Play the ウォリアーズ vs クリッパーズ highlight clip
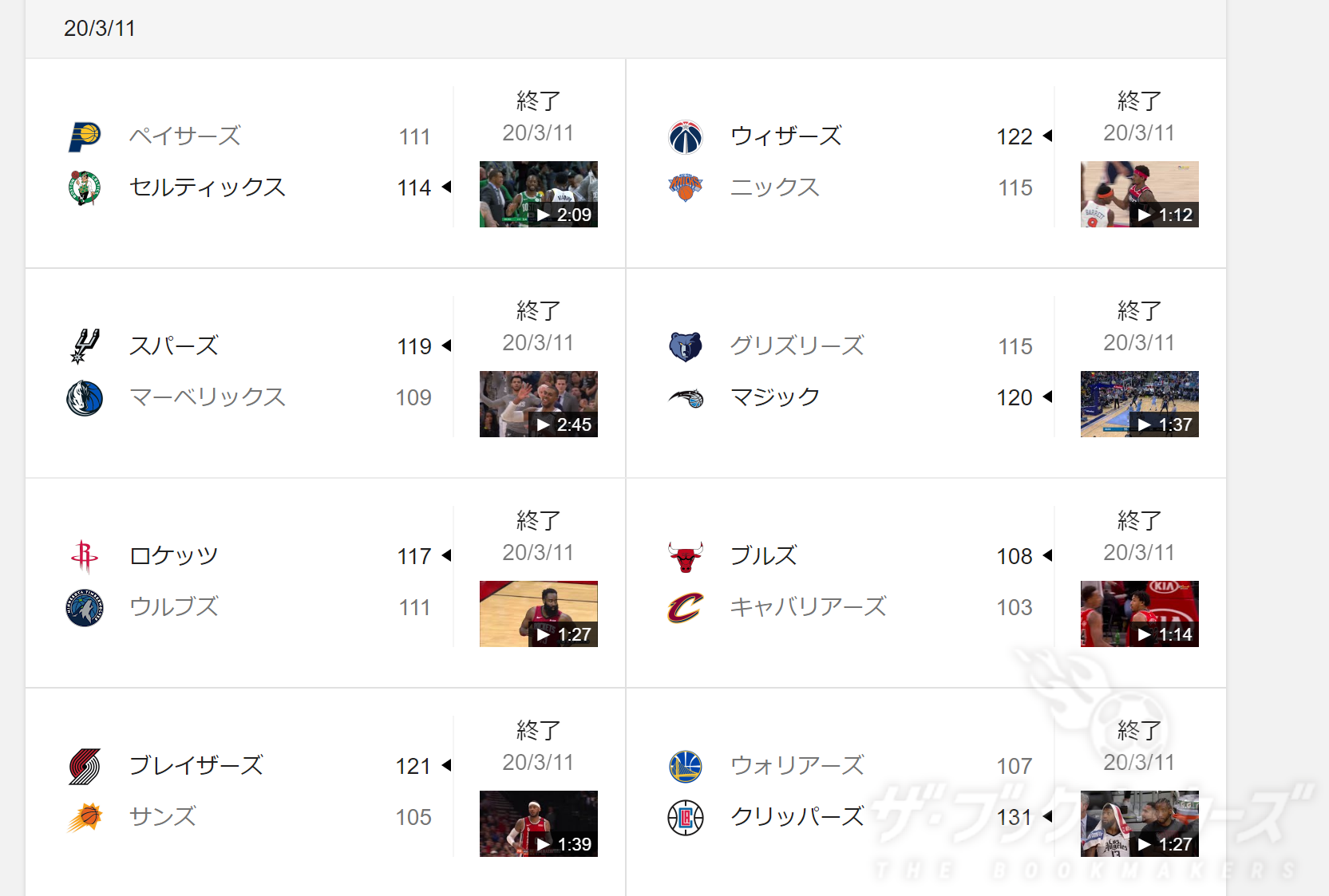Viewport: 1329px width, 896px height. pos(1139,823)
